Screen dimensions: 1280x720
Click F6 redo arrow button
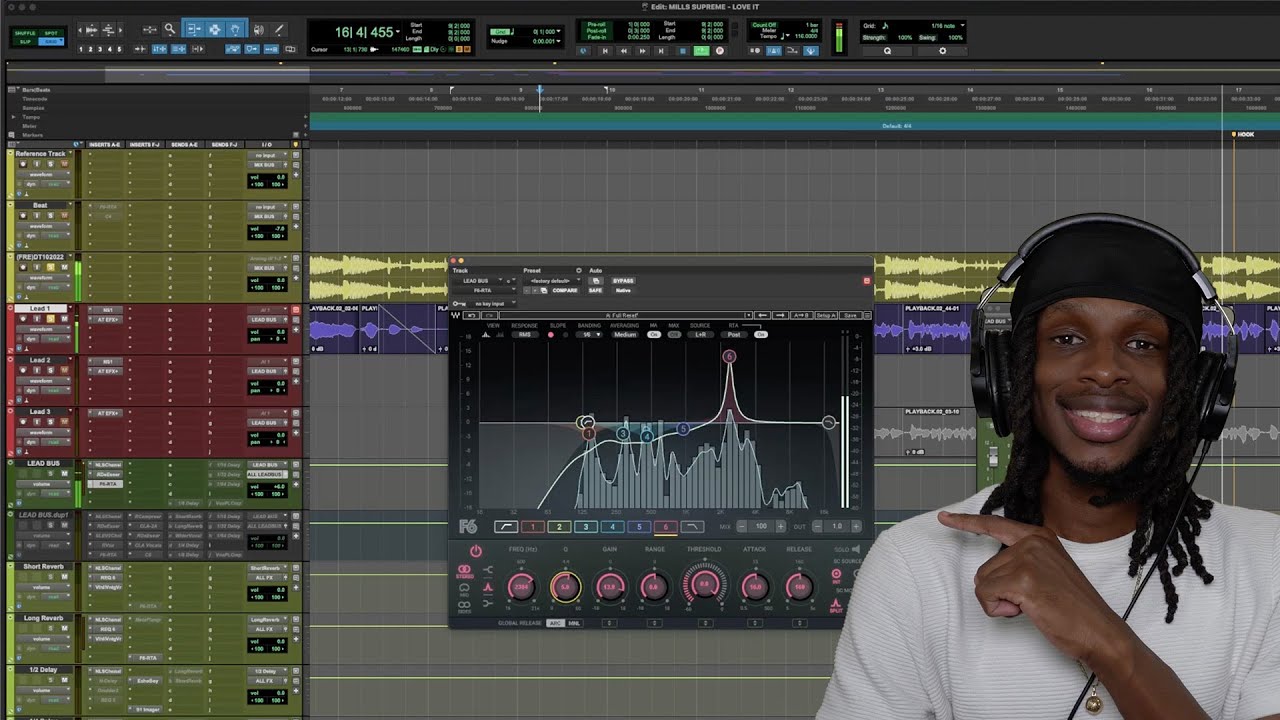pyautogui.click(x=489, y=315)
